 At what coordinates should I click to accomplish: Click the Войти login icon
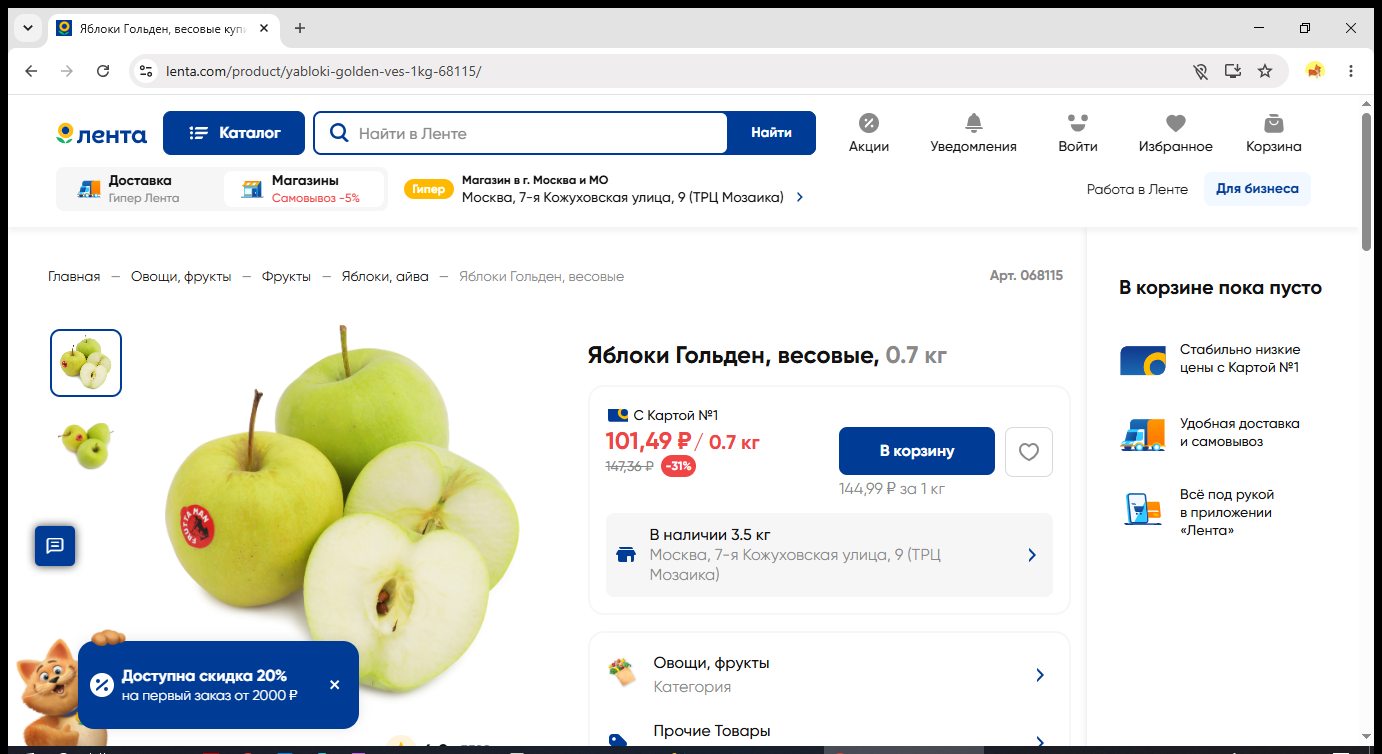coord(1077,133)
